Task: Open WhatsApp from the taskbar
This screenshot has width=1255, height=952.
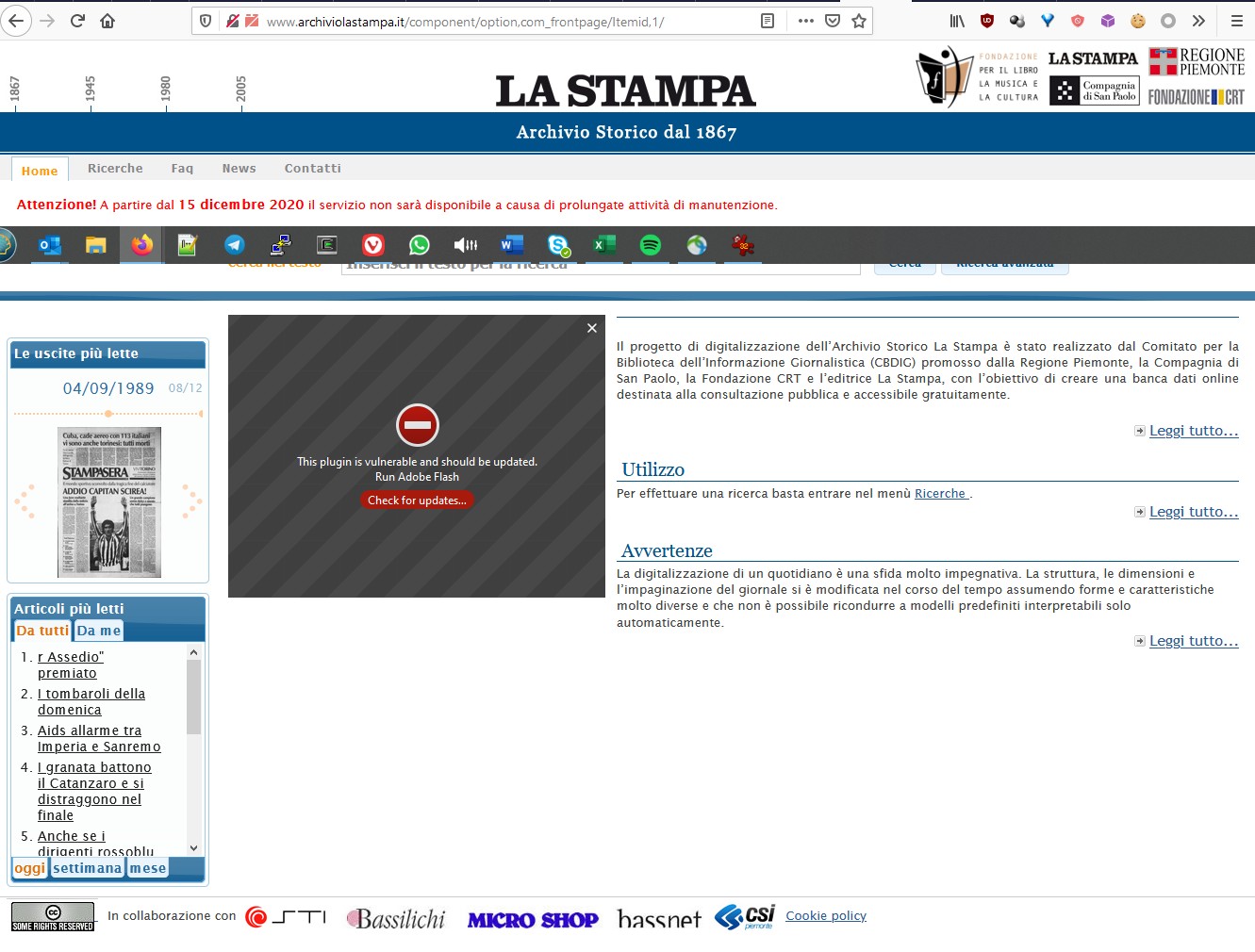Action: (x=420, y=245)
